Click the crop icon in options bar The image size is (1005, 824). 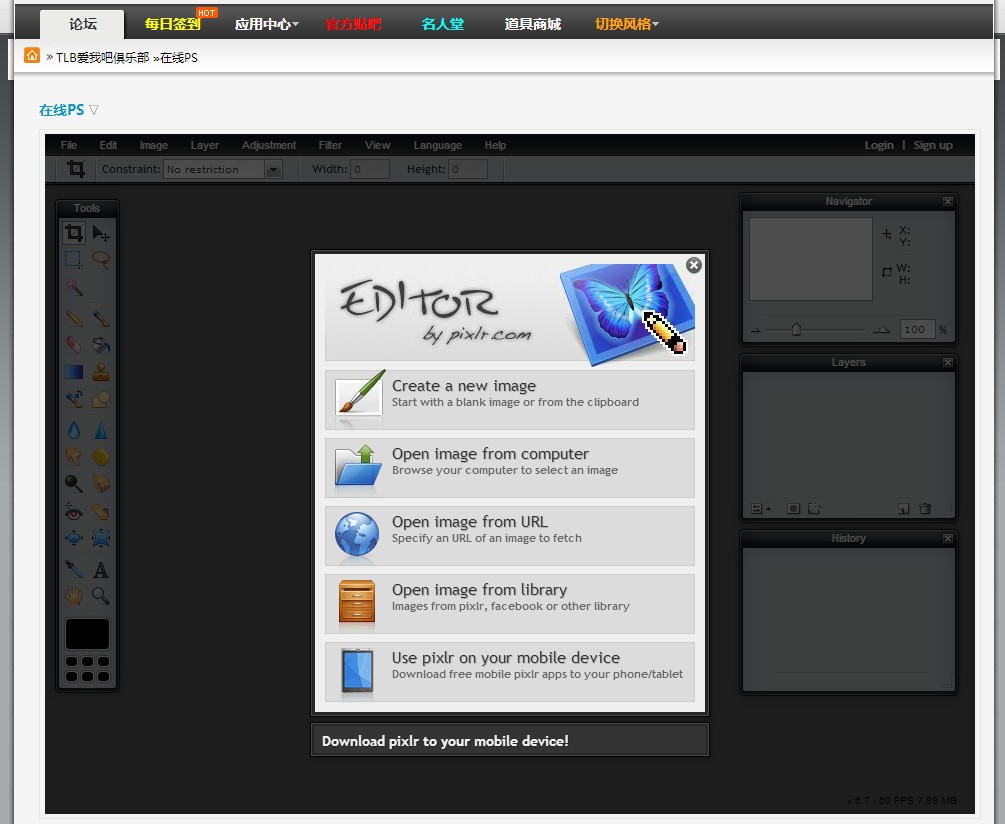pos(76,169)
